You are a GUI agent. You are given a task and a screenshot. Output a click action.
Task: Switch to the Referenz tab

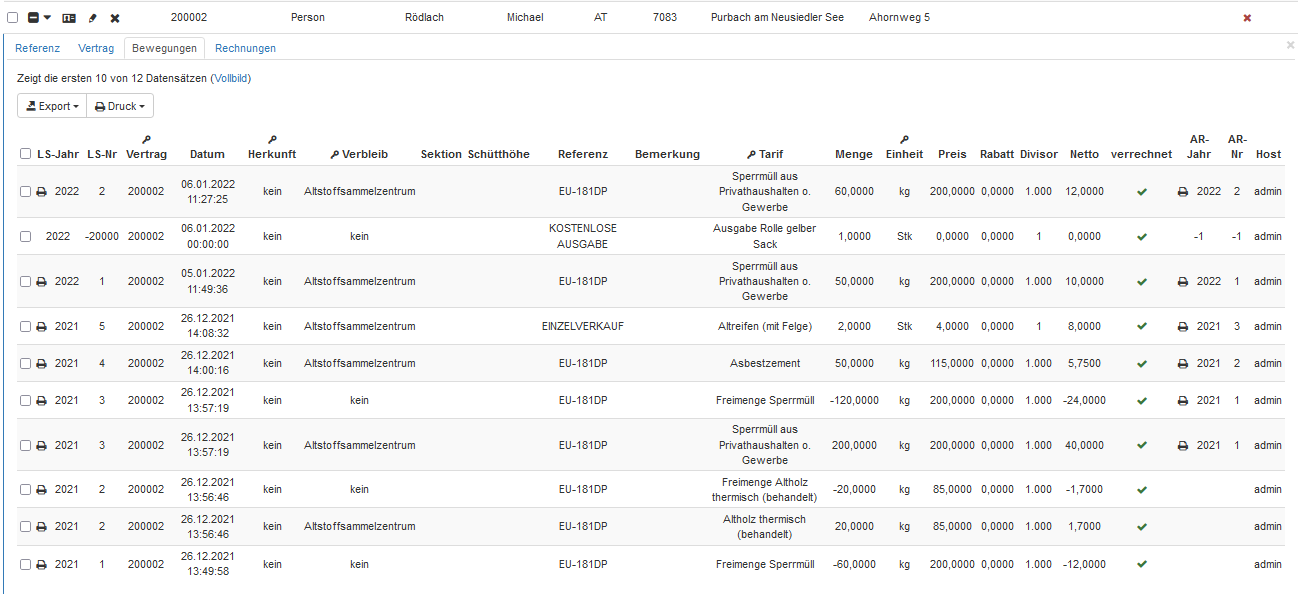pos(38,48)
